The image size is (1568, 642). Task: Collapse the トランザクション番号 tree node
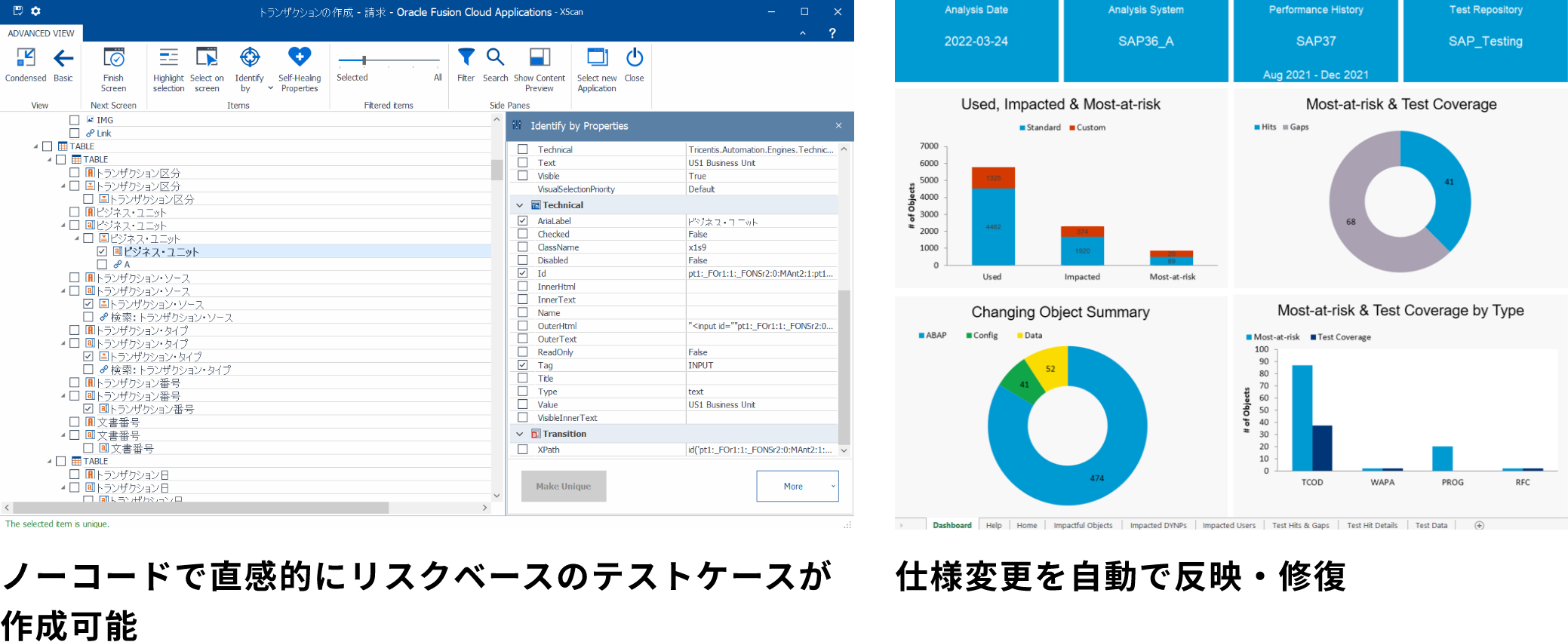(63, 396)
